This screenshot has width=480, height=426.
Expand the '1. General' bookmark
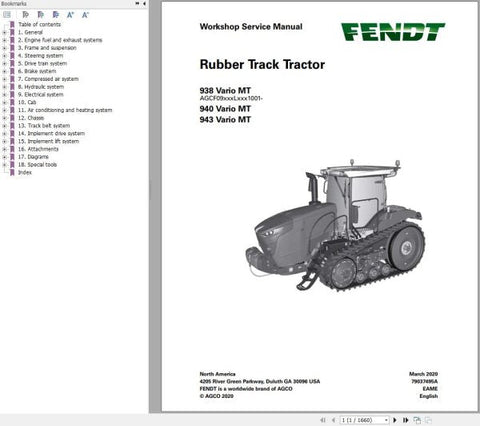pyautogui.click(x=4, y=32)
